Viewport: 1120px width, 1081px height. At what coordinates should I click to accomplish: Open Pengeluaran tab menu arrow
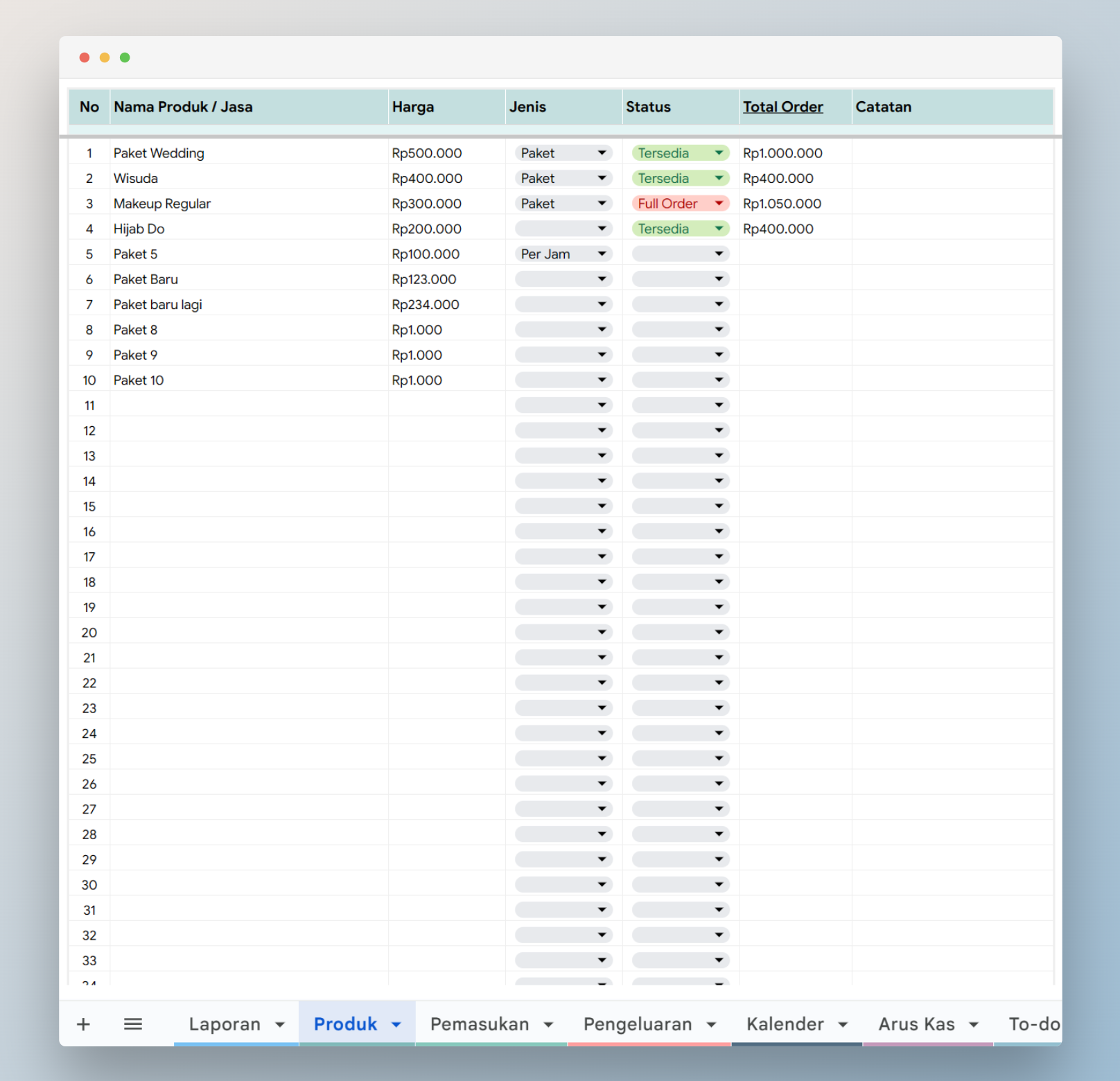pos(711,1025)
